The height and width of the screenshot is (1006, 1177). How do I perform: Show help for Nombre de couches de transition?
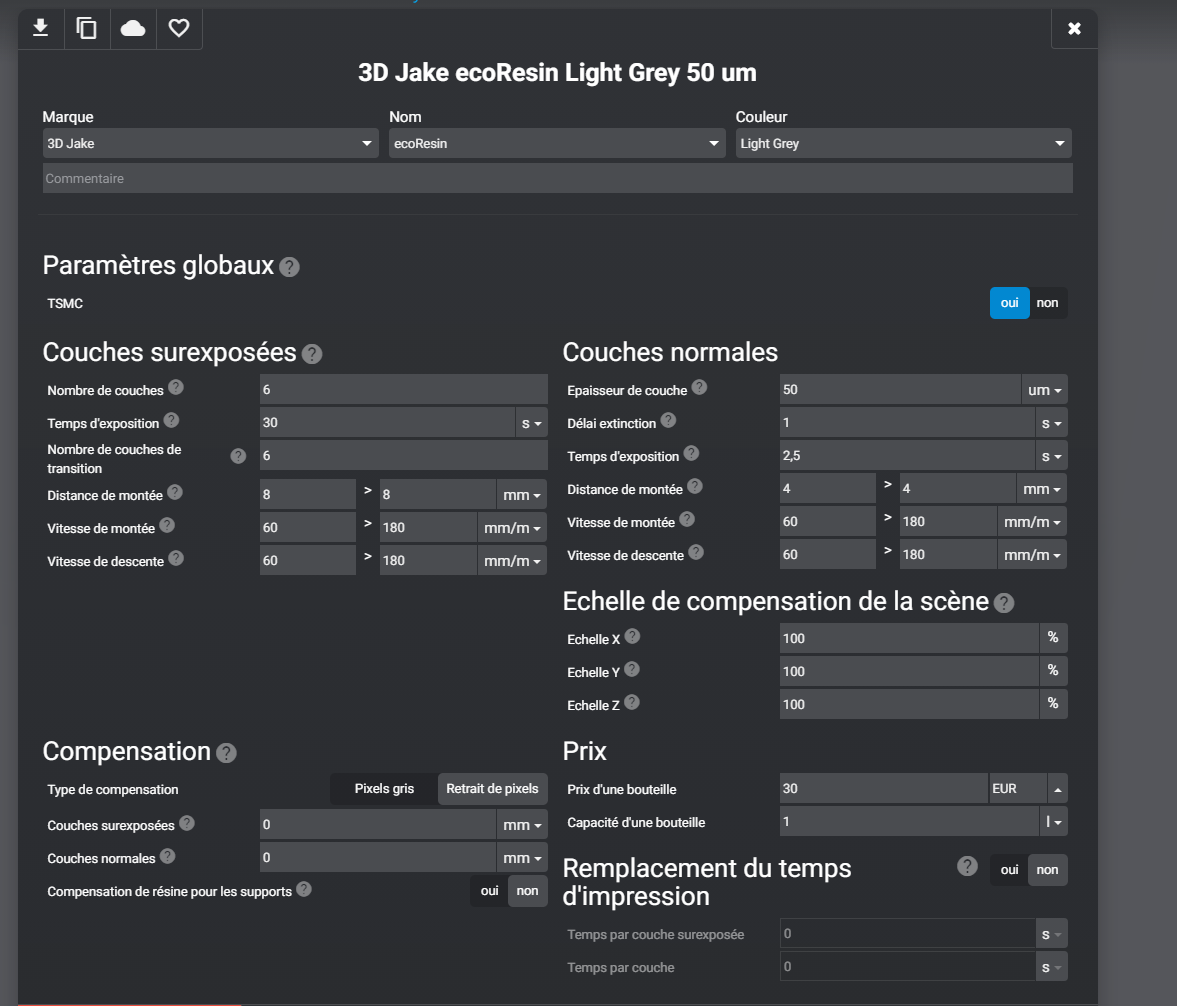[x=238, y=456]
